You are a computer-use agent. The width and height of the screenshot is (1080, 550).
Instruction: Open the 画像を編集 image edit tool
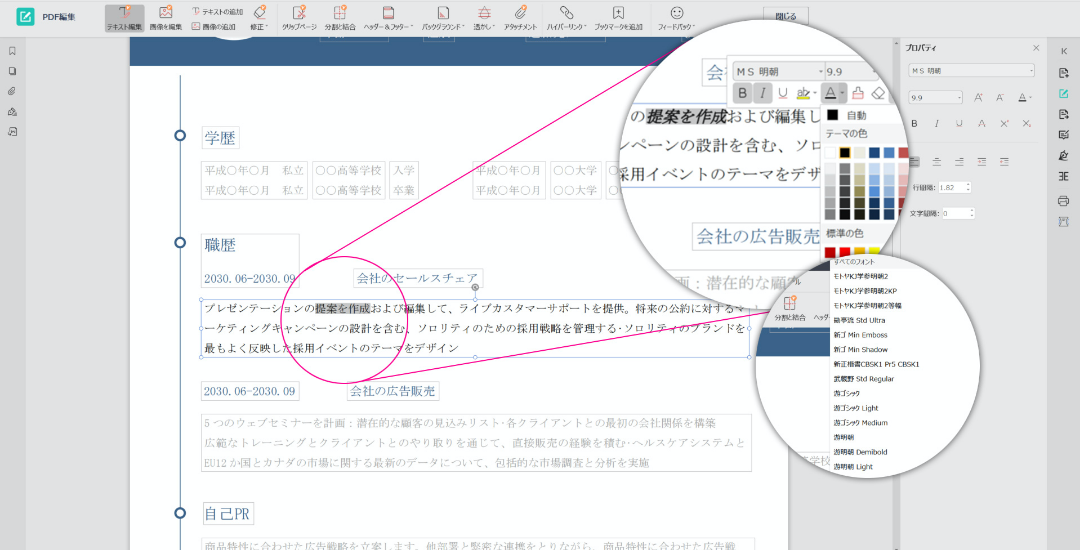click(x=165, y=19)
